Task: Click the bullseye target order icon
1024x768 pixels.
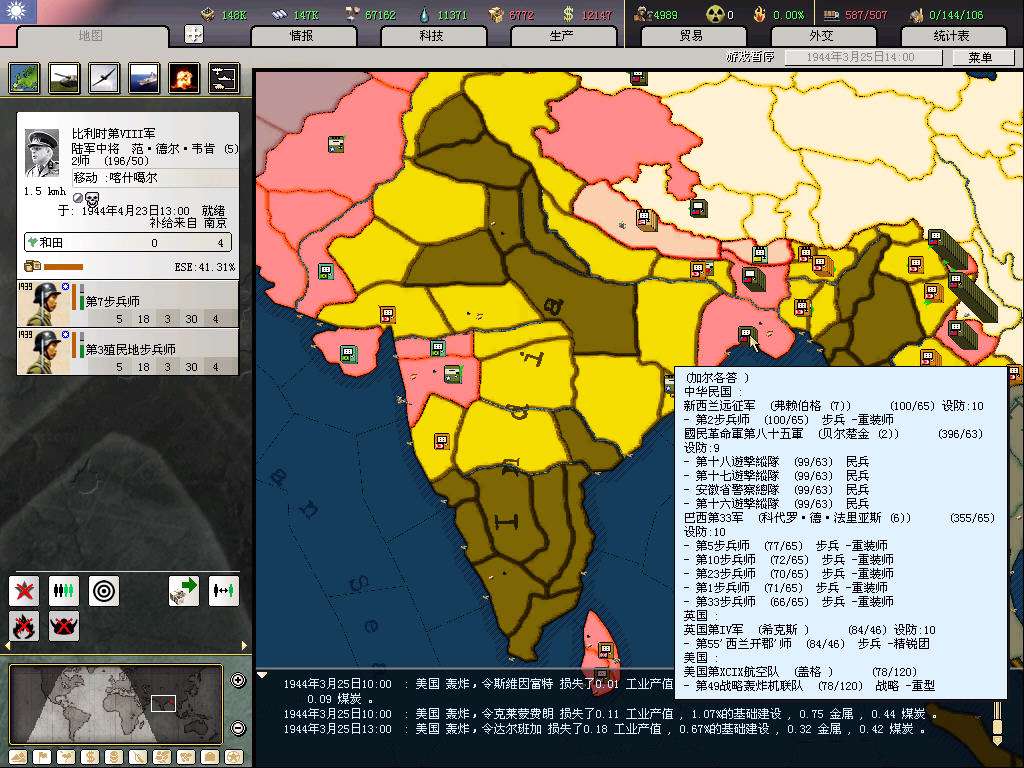Action: click(104, 590)
